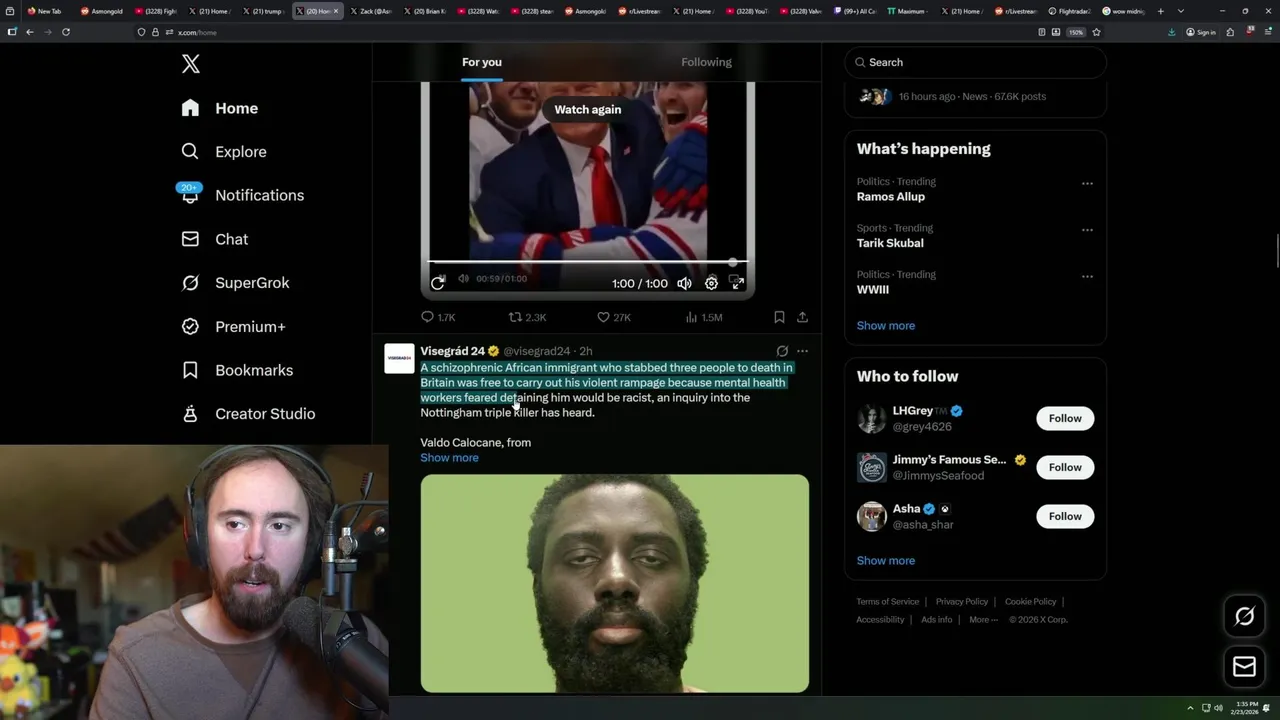
Task: Open more options for WWIII trend
Action: coord(1087,276)
